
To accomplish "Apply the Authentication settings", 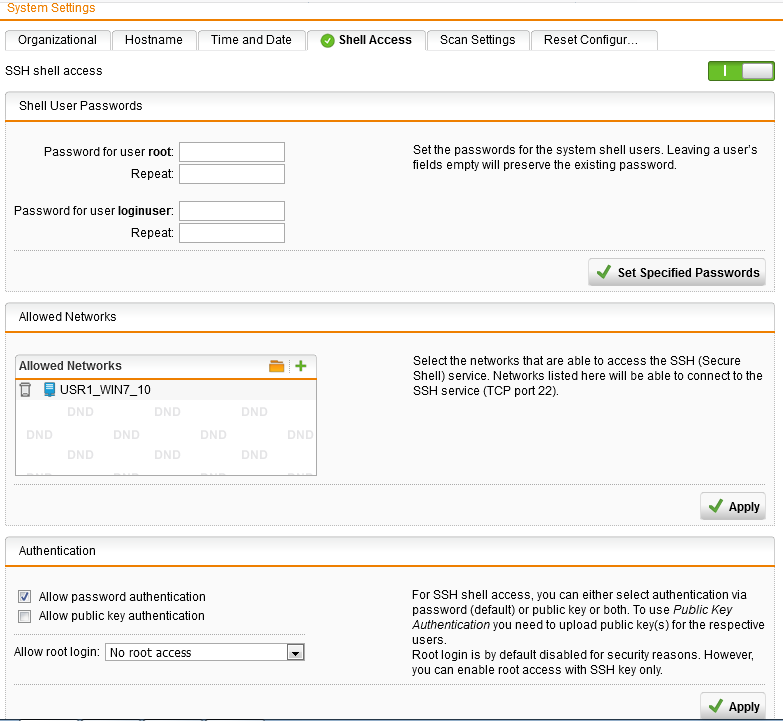I will pyautogui.click(x=733, y=706).
